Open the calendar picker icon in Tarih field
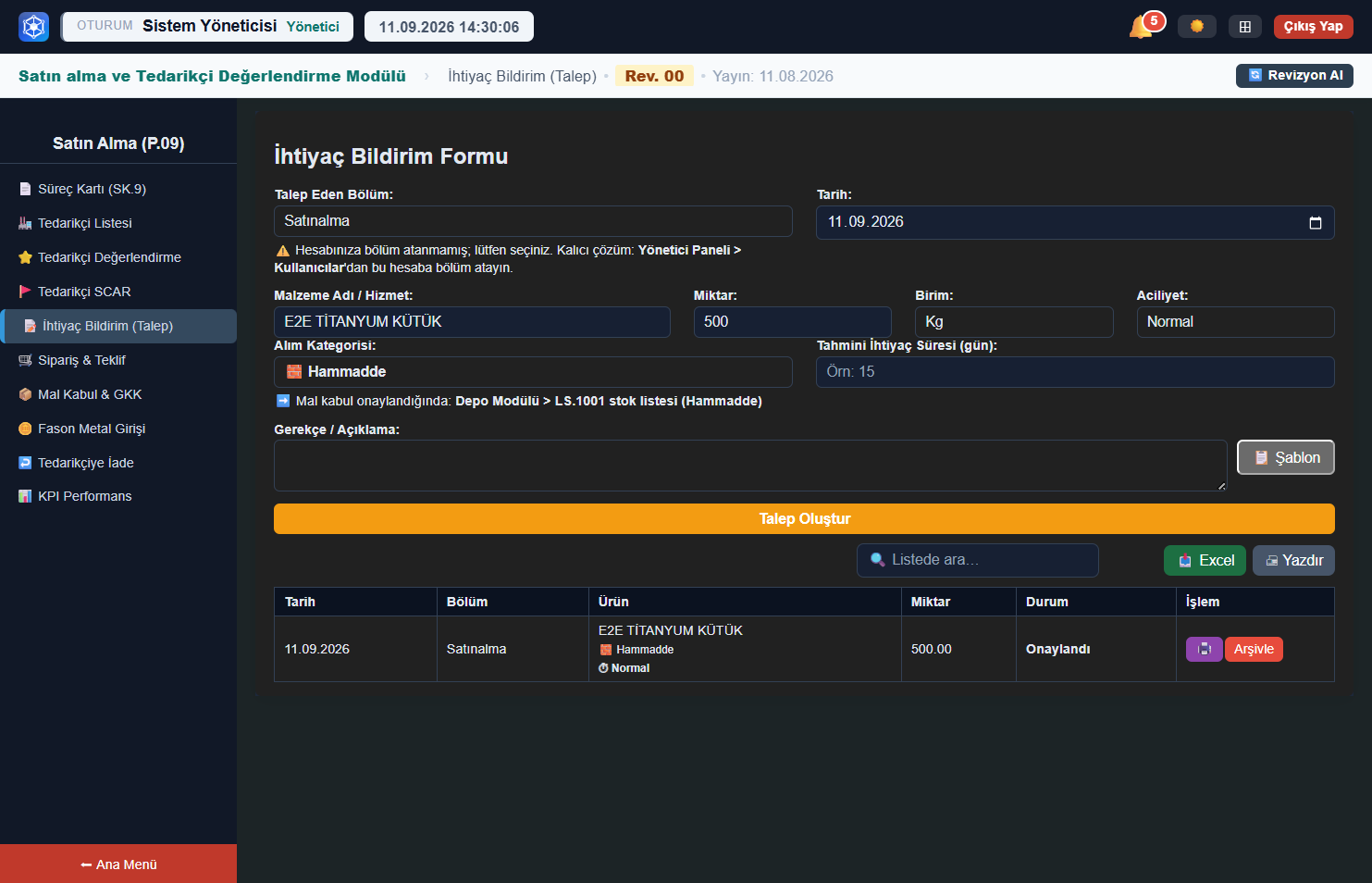This screenshot has height=883, width=1372. click(x=1316, y=223)
